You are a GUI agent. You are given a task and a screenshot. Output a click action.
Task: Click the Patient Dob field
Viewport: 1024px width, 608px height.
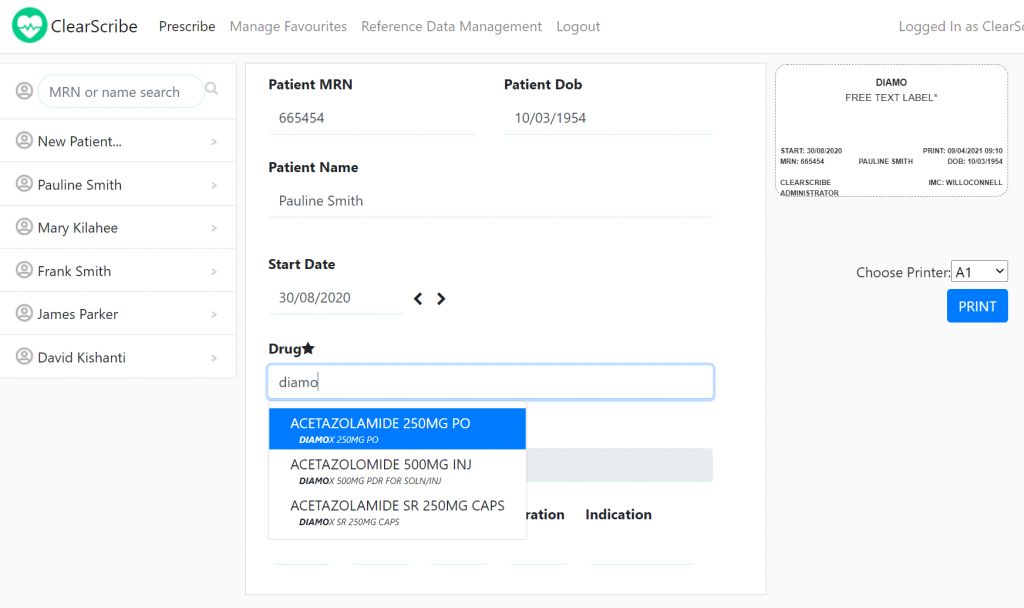(607, 118)
